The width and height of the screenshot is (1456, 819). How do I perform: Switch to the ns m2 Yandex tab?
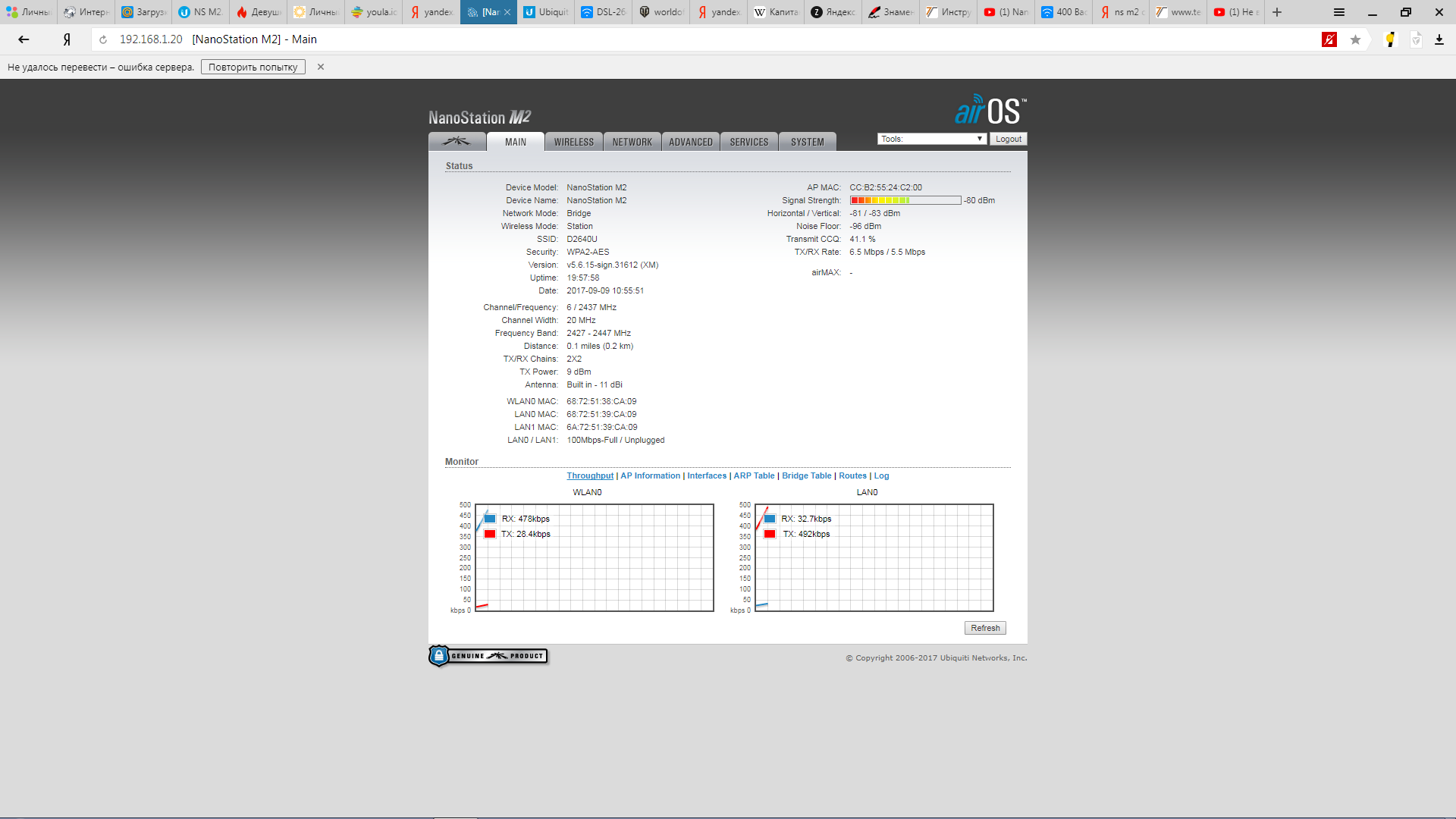(x=1122, y=12)
